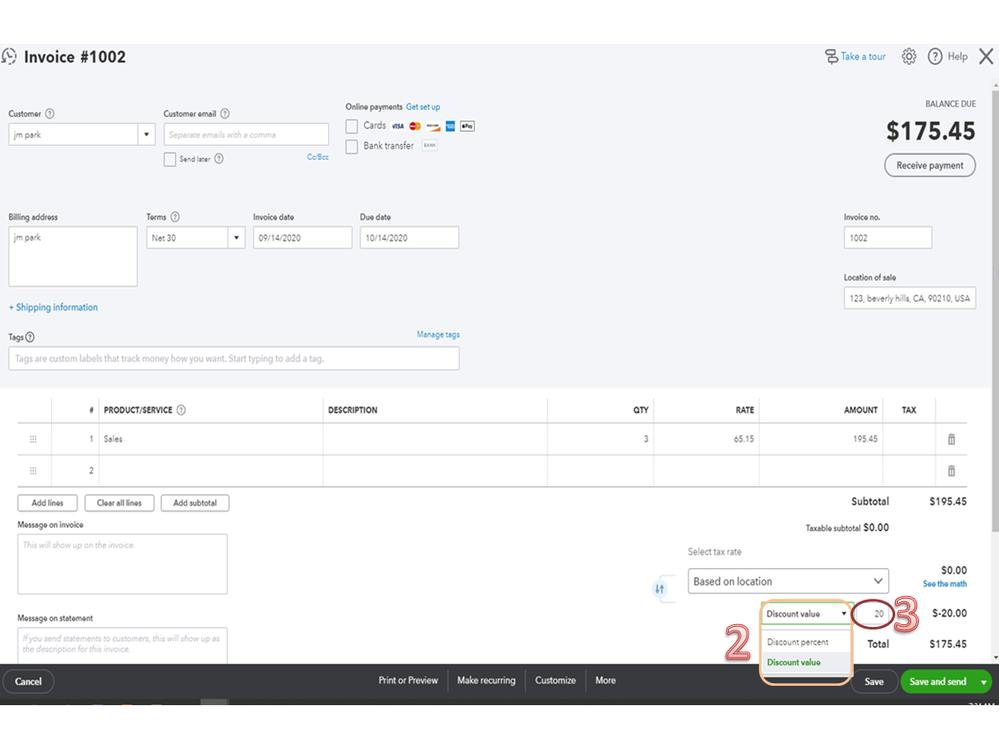Open the invoice history clock icon
The width and height of the screenshot is (999, 749).
tap(9, 57)
